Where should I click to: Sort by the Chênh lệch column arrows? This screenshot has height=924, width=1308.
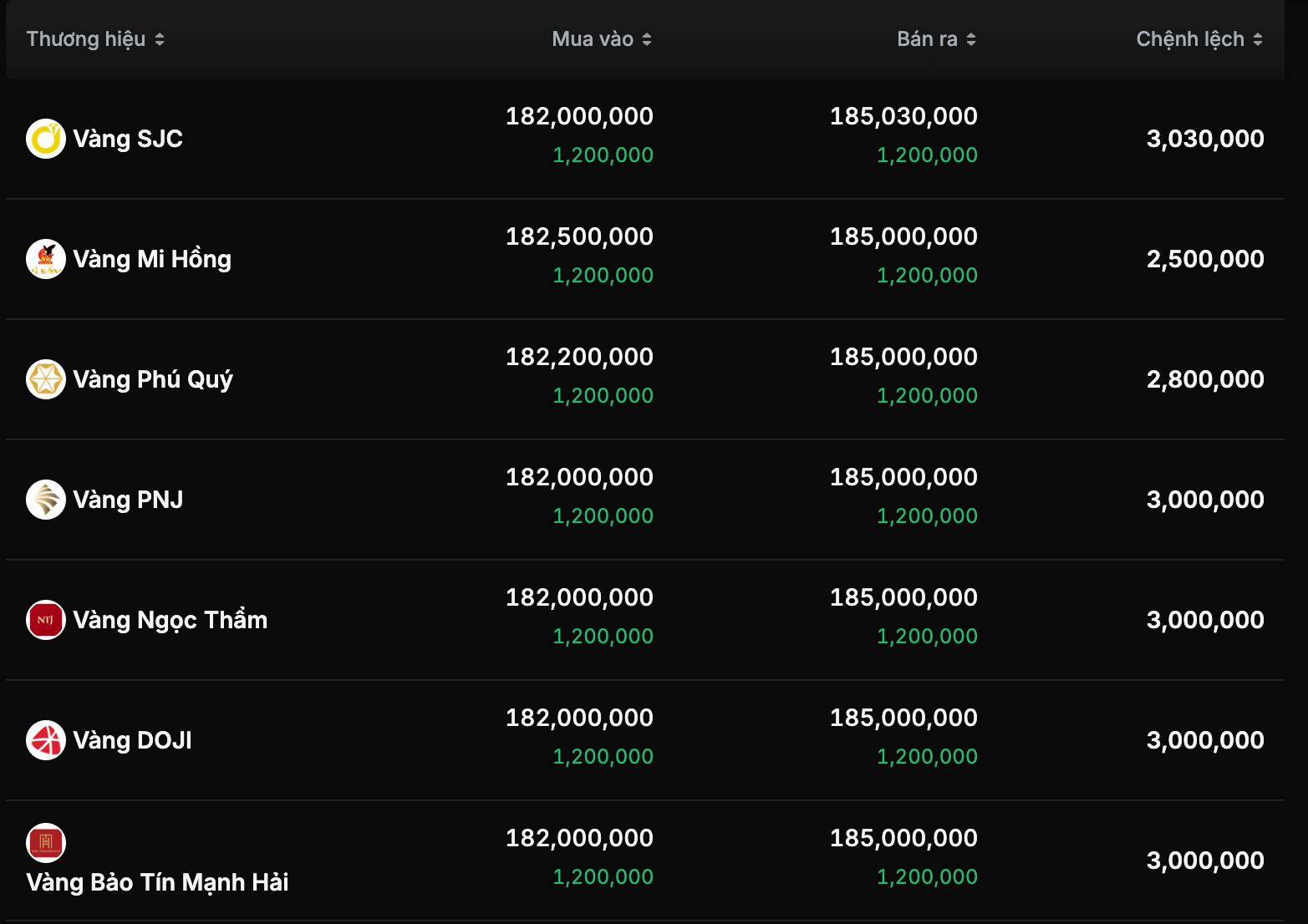click(x=1258, y=39)
